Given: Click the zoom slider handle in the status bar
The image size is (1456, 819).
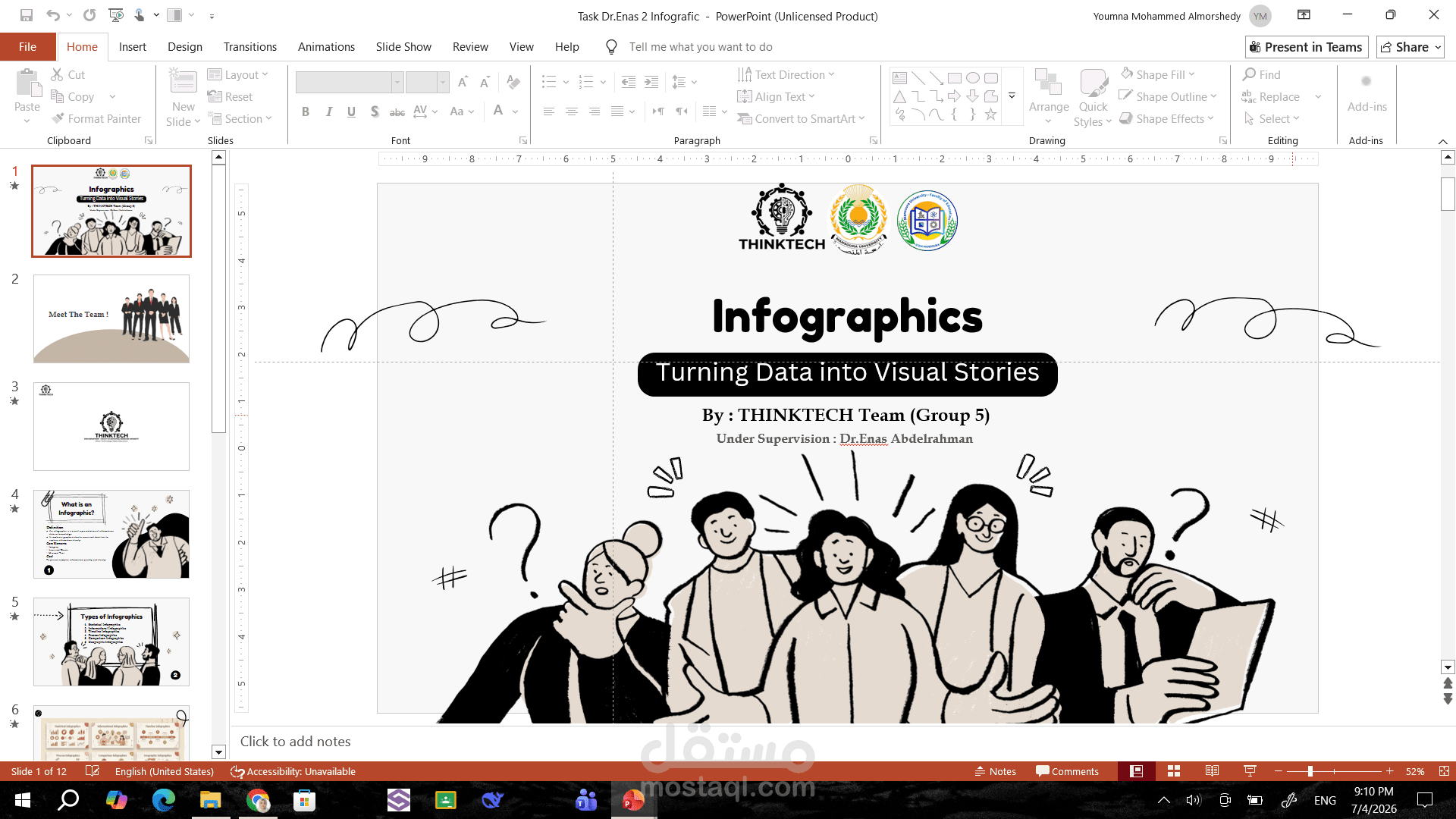Looking at the screenshot, I should point(1310,771).
